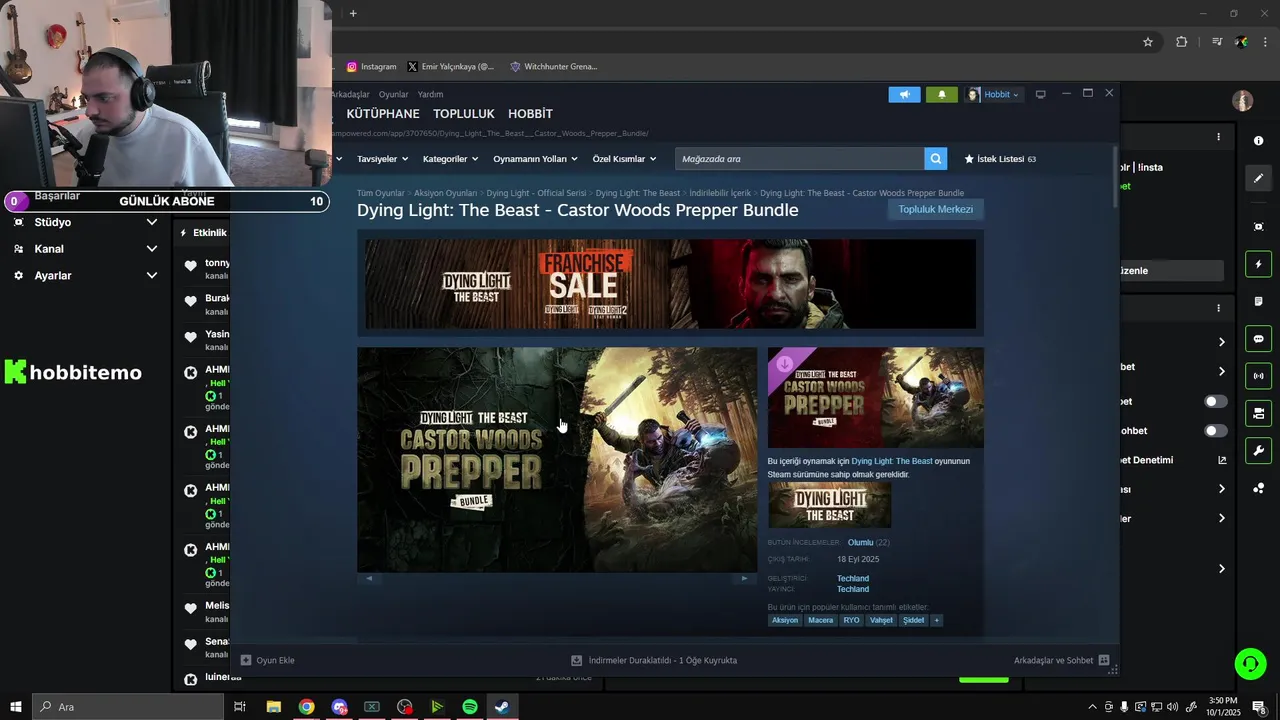Open the Dying Light: The Beast game link
The height and width of the screenshot is (720, 1280).
(891, 461)
